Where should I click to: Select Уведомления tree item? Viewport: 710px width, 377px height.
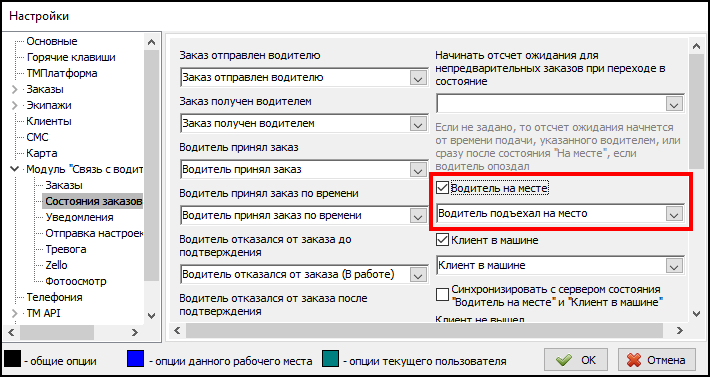(79, 217)
